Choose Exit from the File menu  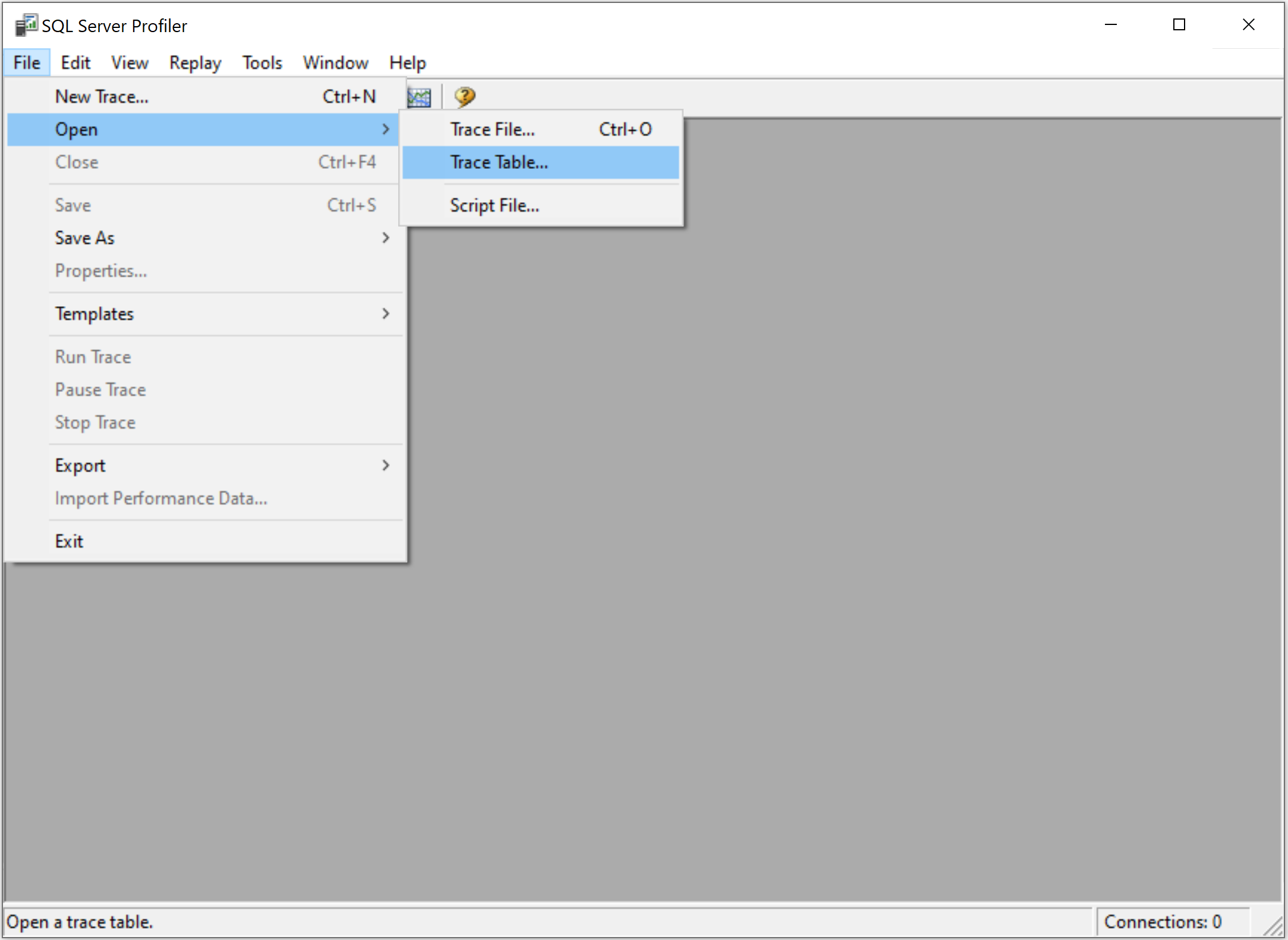pyautogui.click(x=70, y=541)
